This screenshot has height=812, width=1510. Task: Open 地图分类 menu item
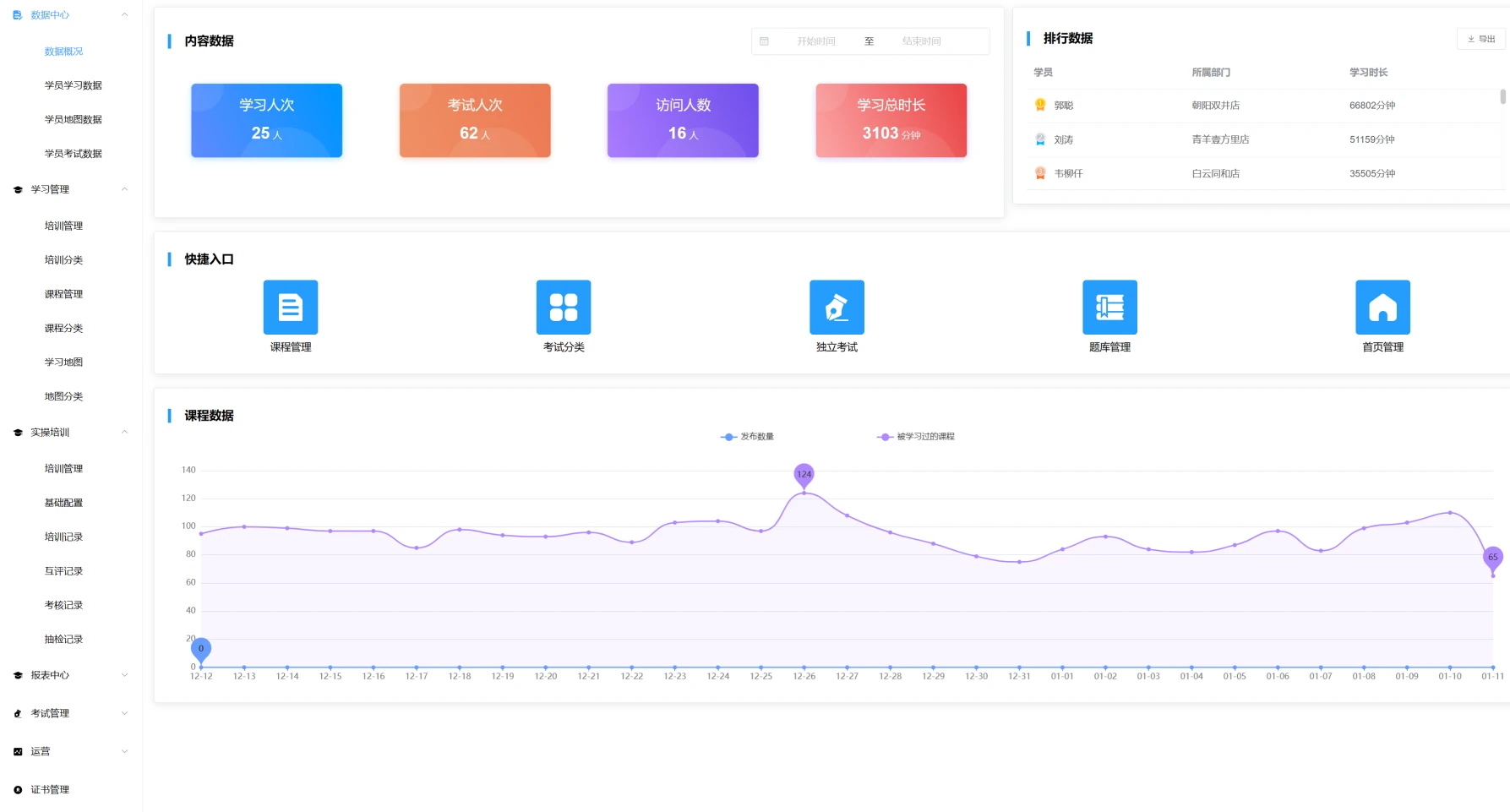coord(63,396)
